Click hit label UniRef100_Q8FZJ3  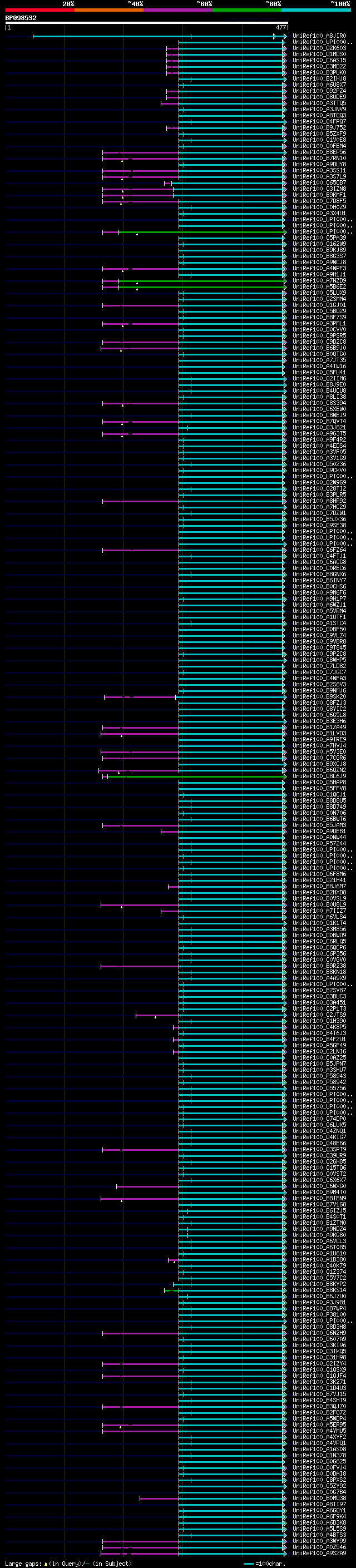(319, 703)
